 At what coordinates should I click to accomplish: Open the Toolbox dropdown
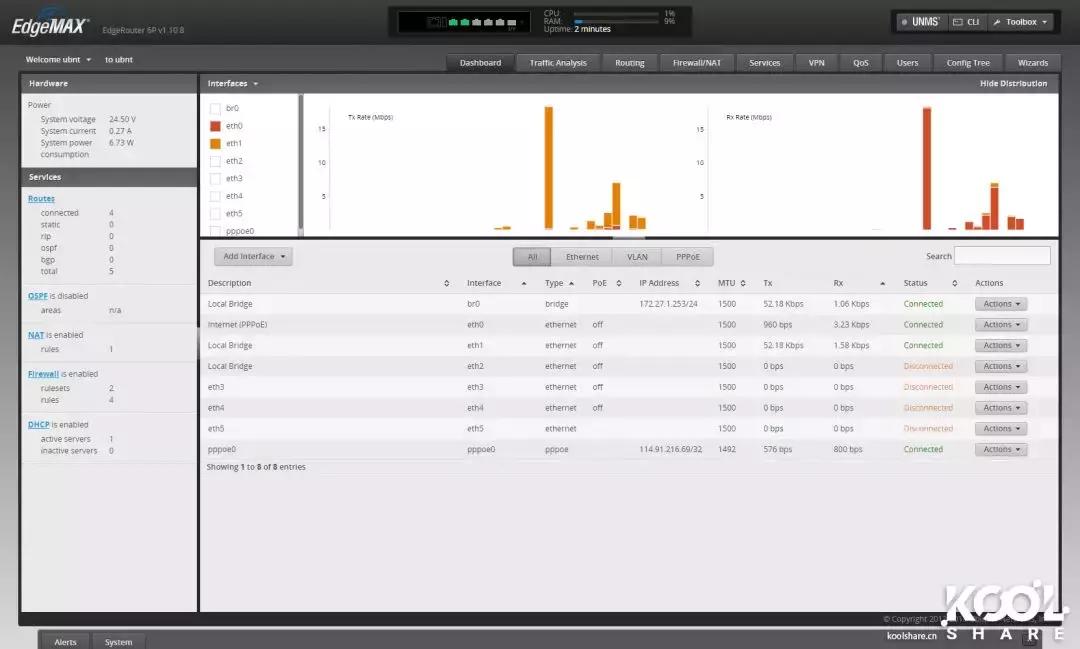coord(1020,22)
